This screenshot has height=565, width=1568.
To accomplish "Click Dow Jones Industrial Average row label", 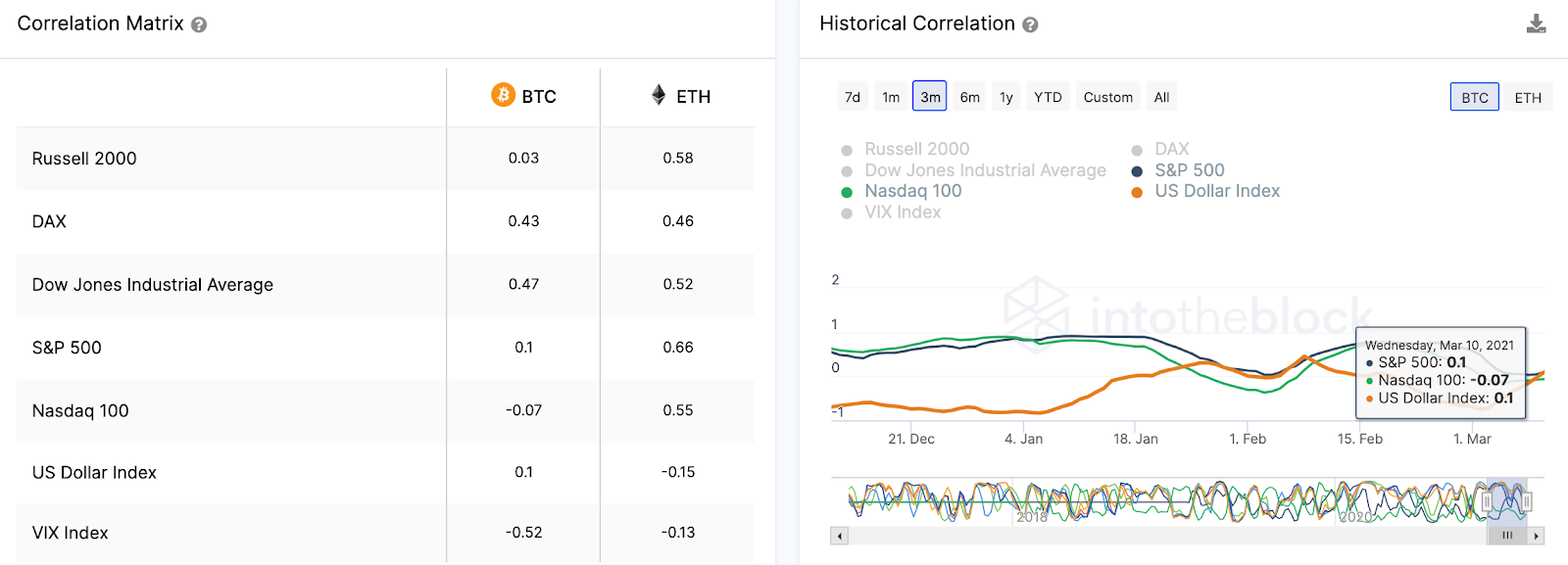I will pos(153,285).
